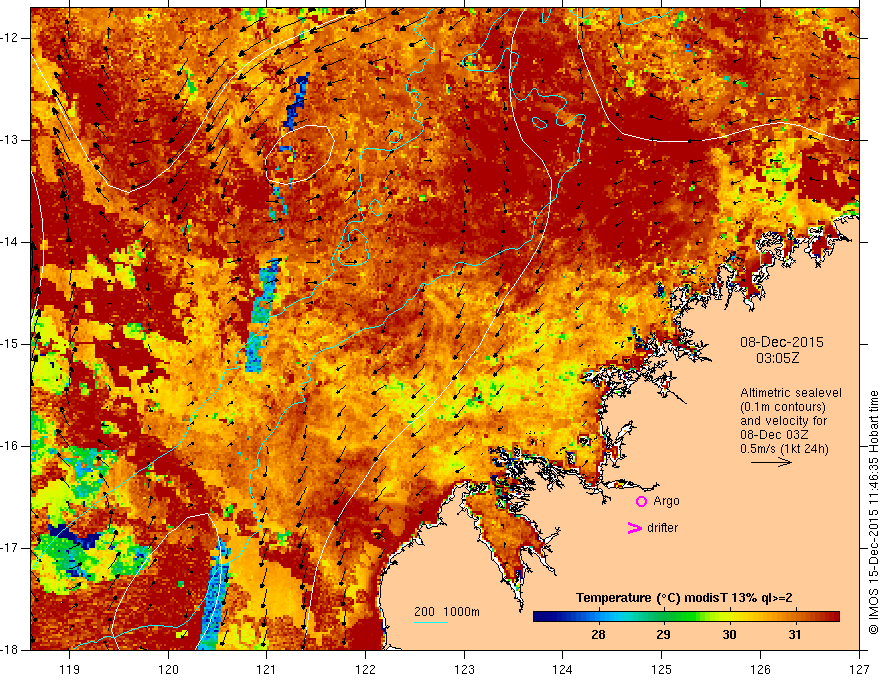Click the latitude axis label '-14'
This screenshot has width=880, height=680.
click(10, 242)
